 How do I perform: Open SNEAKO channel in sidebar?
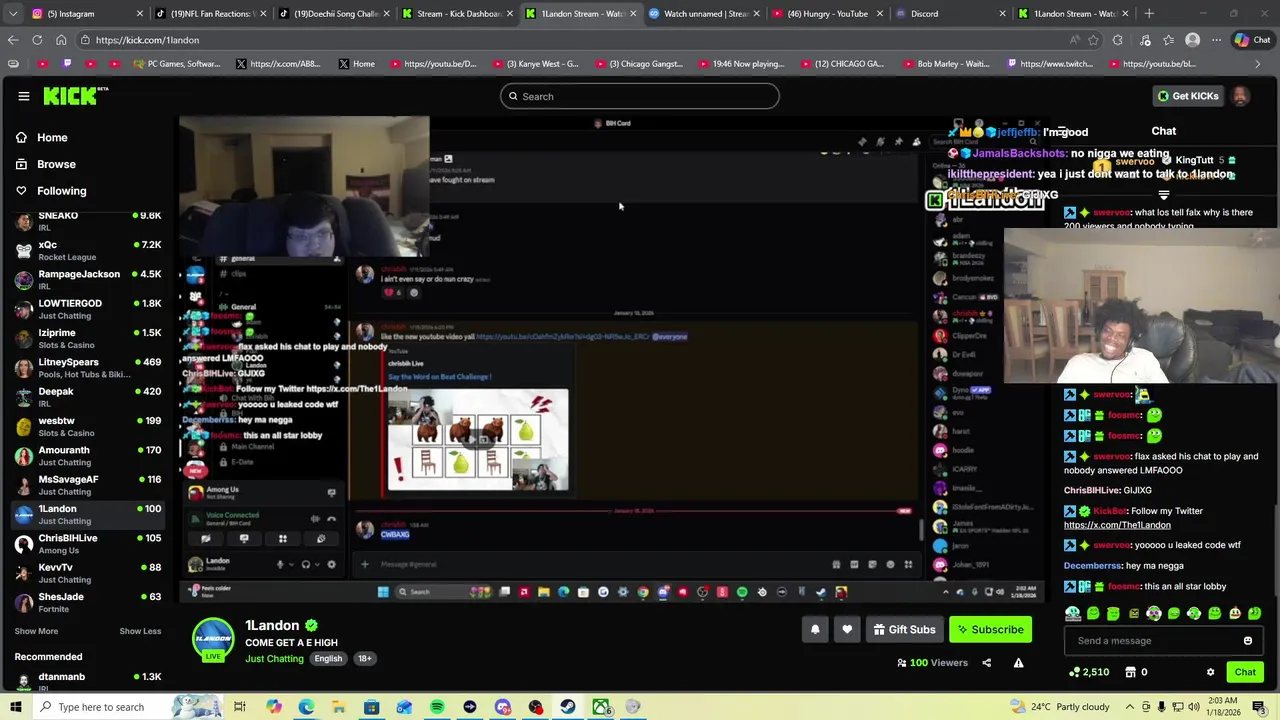click(x=87, y=222)
